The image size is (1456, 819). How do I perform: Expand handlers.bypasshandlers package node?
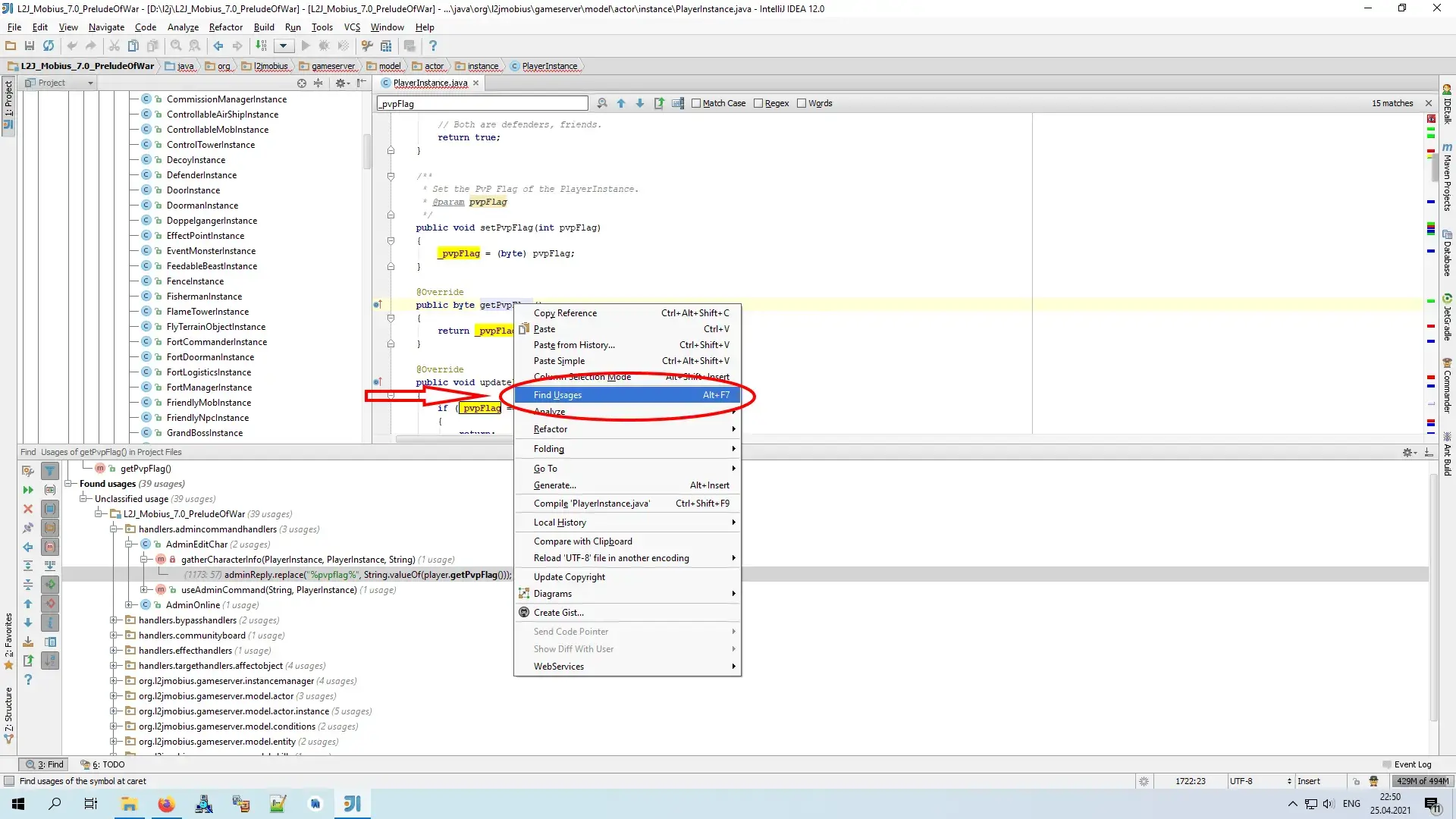[x=114, y=620]
